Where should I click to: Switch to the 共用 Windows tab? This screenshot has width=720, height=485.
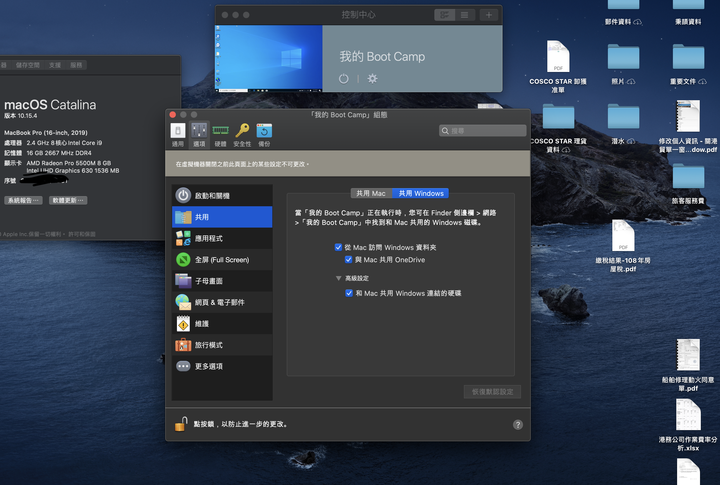click(x=421, y=193)
